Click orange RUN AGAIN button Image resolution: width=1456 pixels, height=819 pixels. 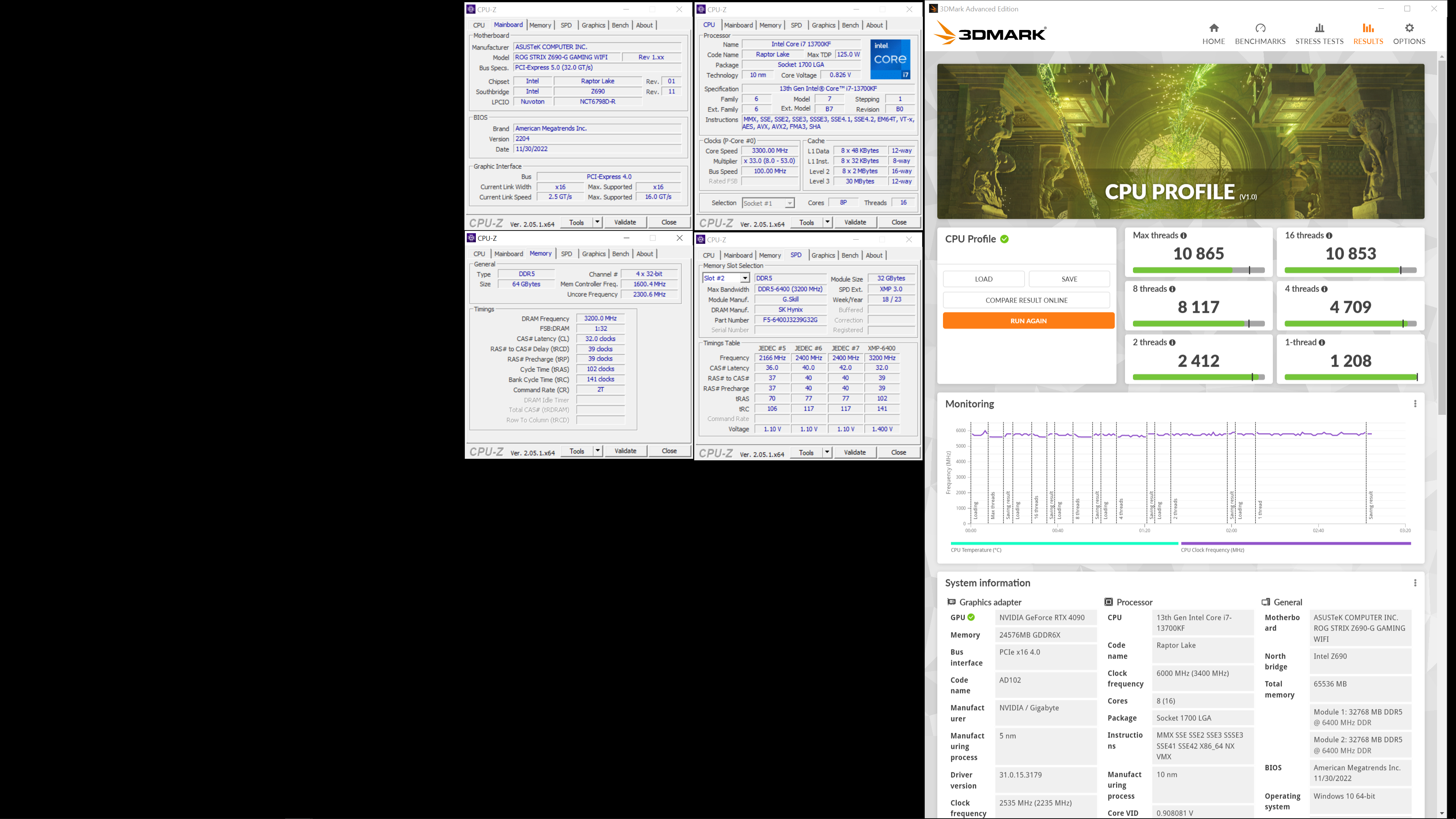tap(1028, 320)
